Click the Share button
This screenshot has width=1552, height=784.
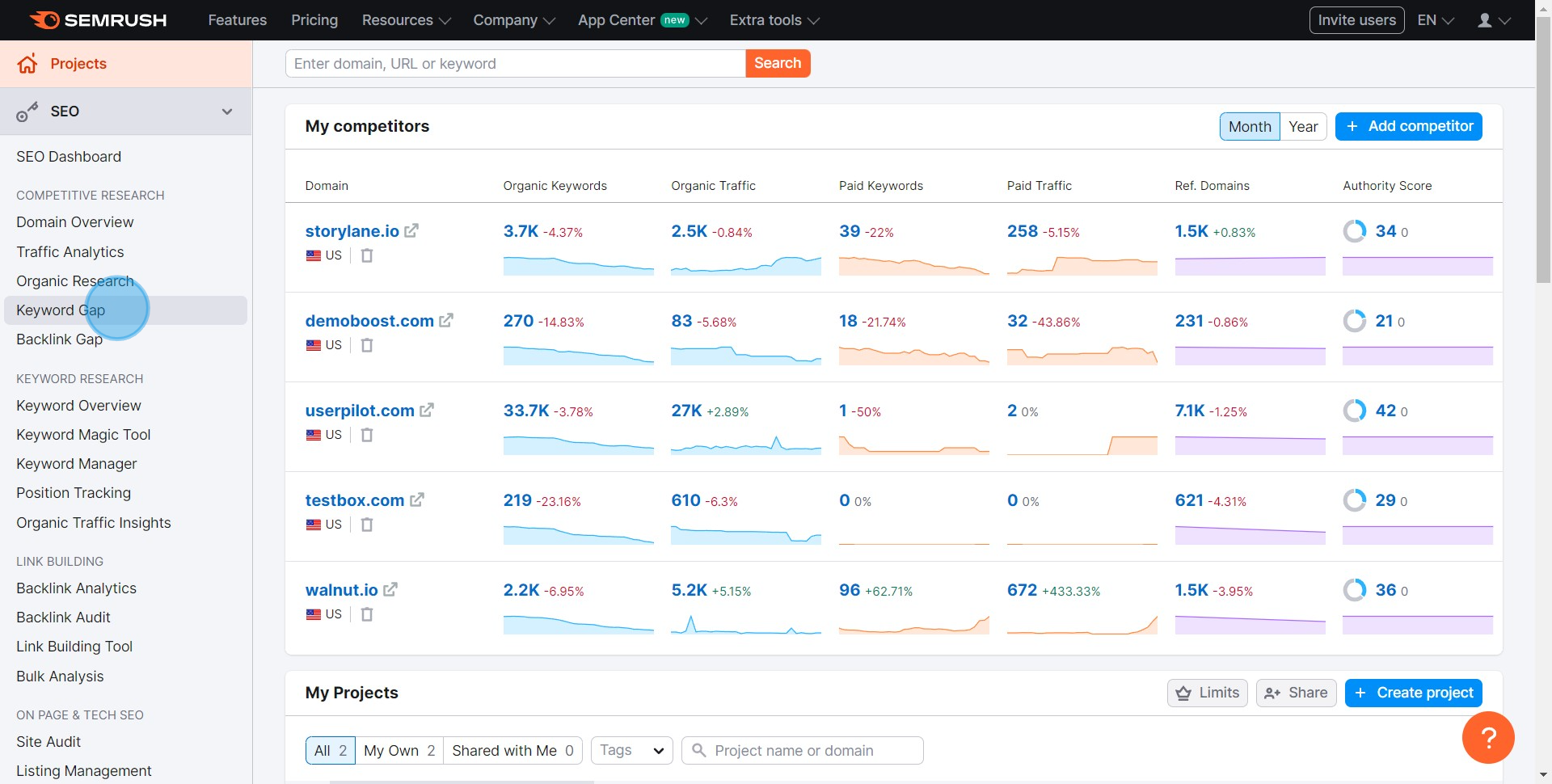(1296, 693)
